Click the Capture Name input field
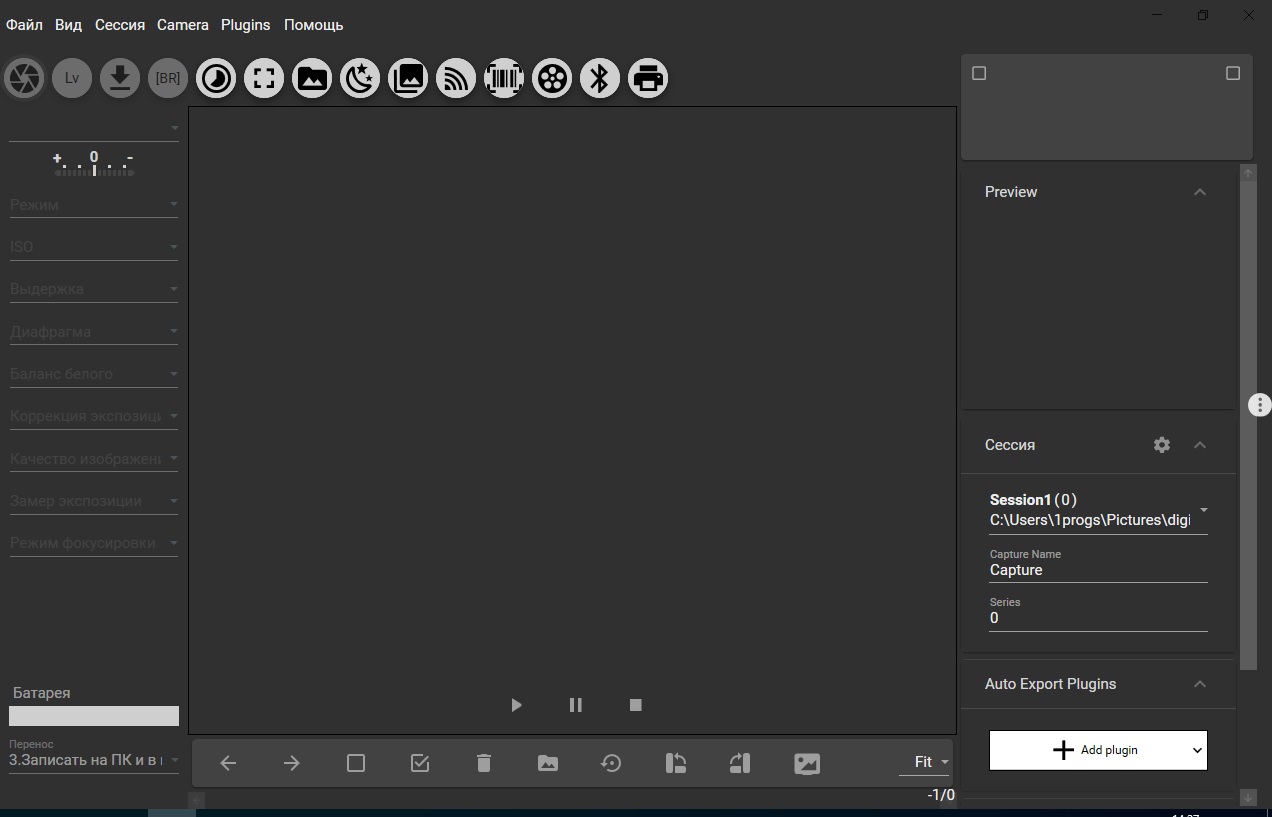The height and width of the screenshot is (817, 1272). pos(1098,570)
